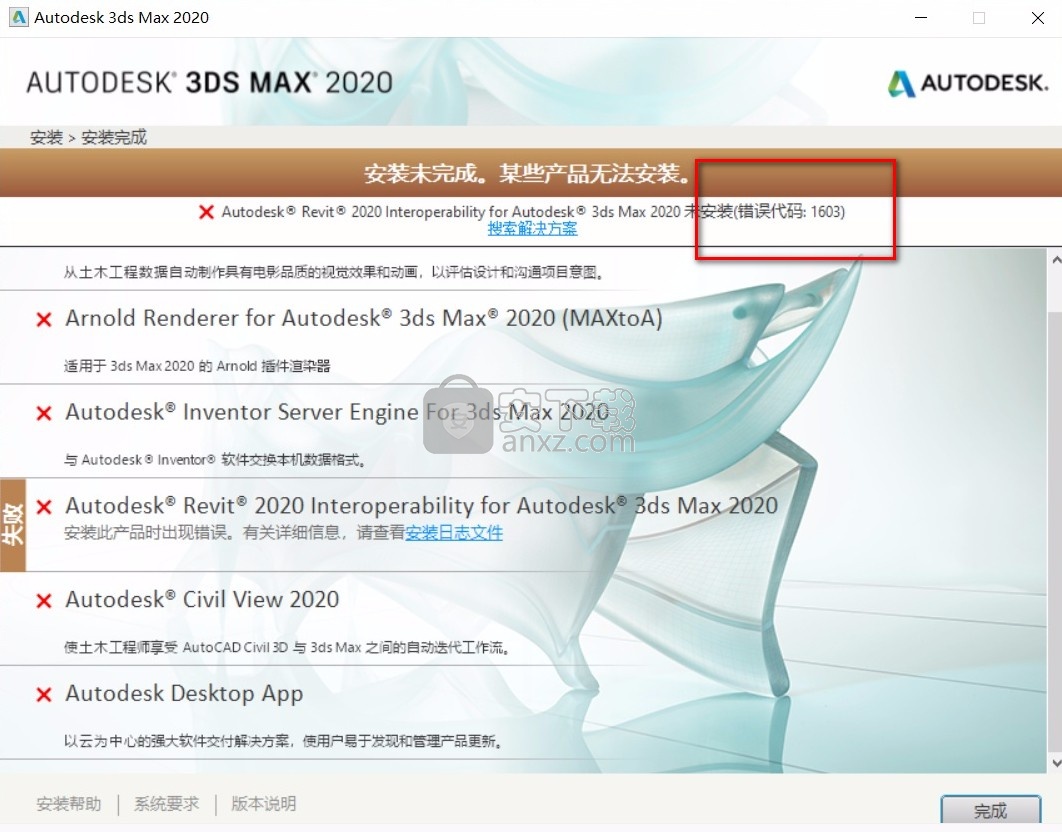The image size is (1062, 832).
Task: Click red X beside Revit Interoperability row
Action: point(44,507)
